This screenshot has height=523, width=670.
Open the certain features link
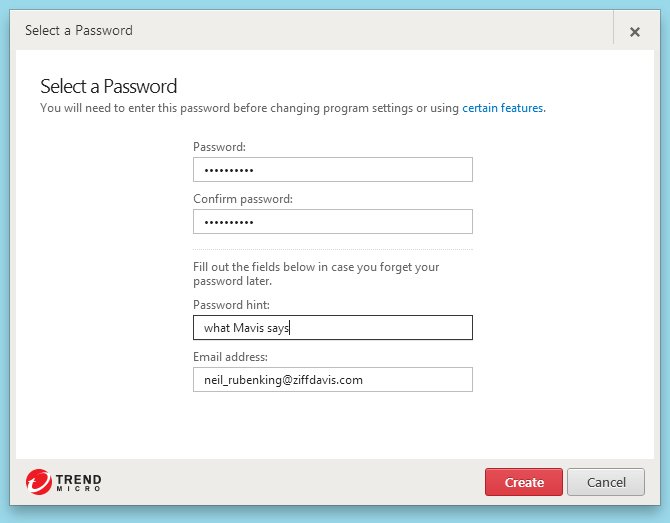point(502,108)
